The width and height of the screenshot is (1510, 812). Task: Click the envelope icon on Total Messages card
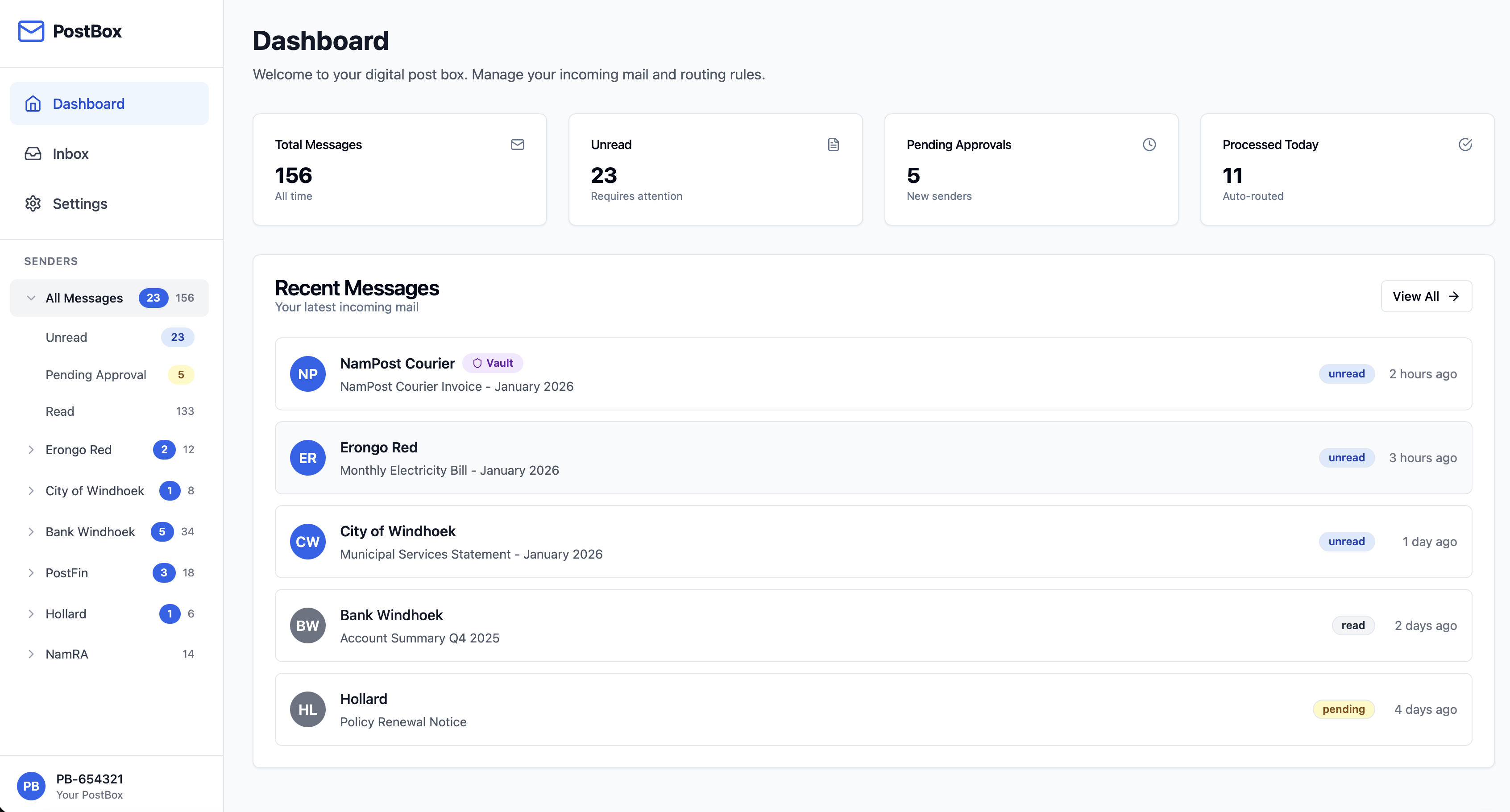tap(518, 145)
